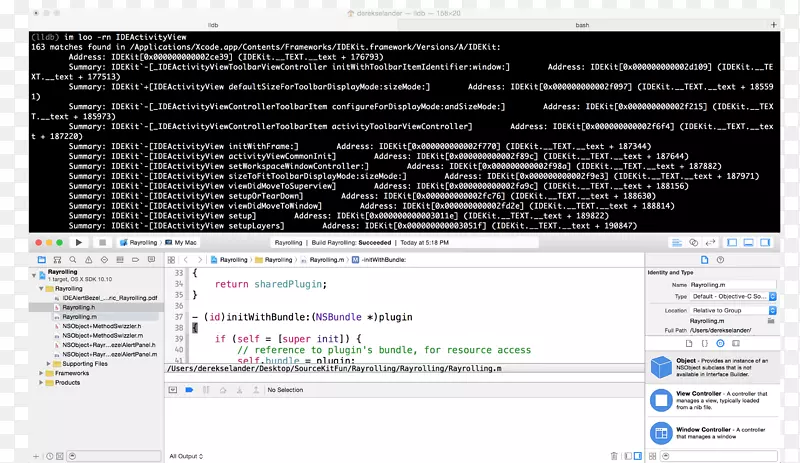Image resolution: width=800 pixels, height=463 pixels.
Task: Toggle the breakpoints activation button in debug bar
Action: coord(188,390)
